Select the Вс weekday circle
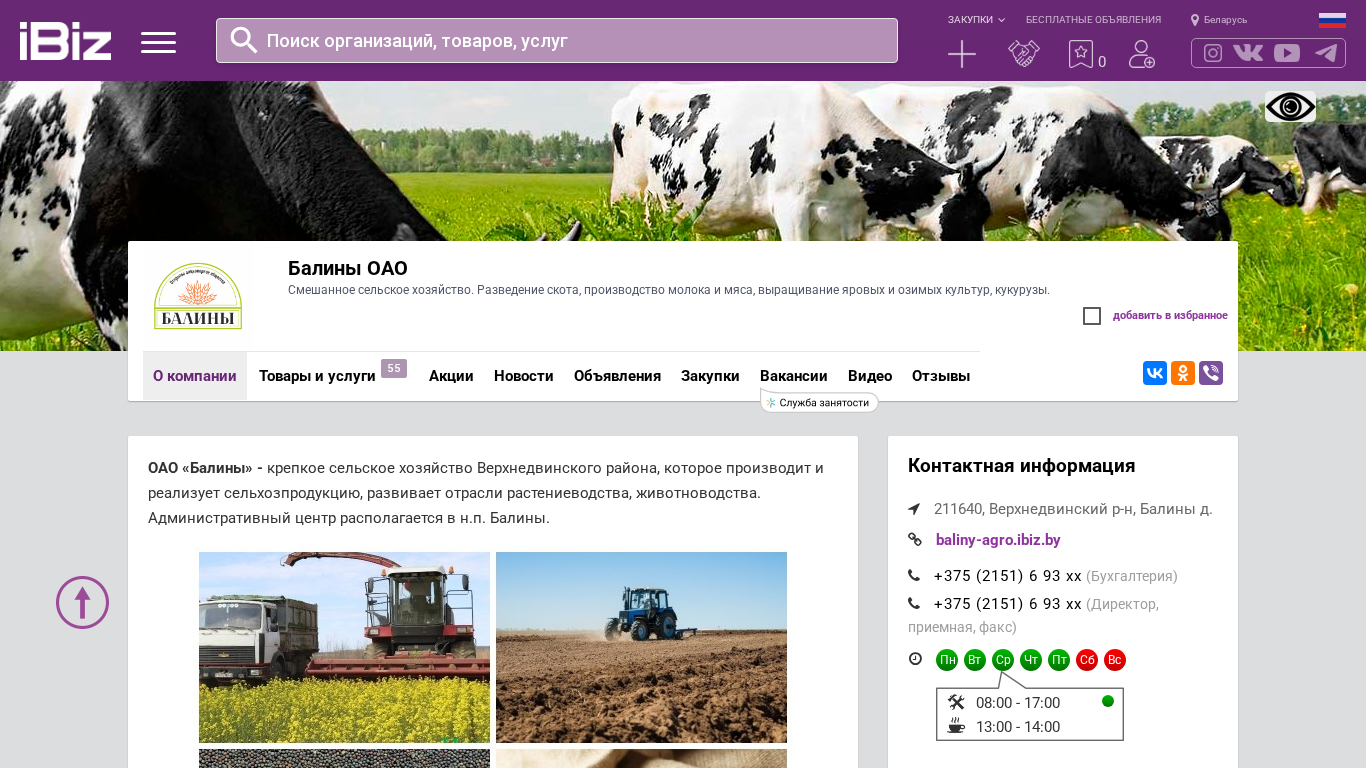 tap(1115, 660)
